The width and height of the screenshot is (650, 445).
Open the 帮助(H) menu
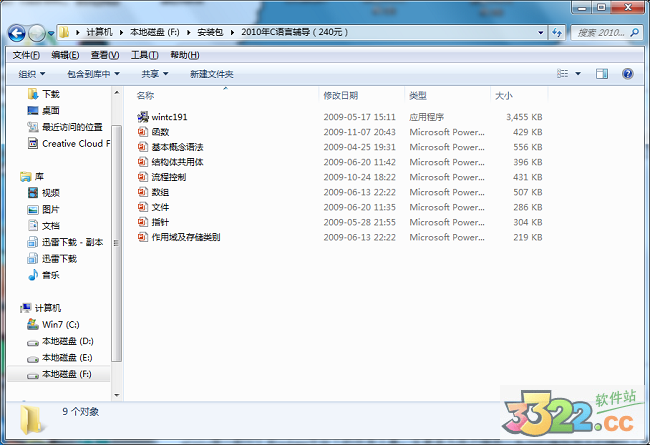pos(185,55)
